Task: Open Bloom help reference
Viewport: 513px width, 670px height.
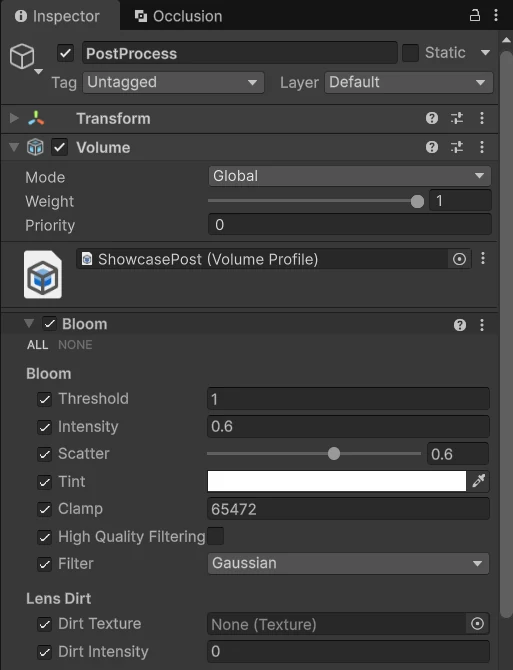Action: (460, 325)
